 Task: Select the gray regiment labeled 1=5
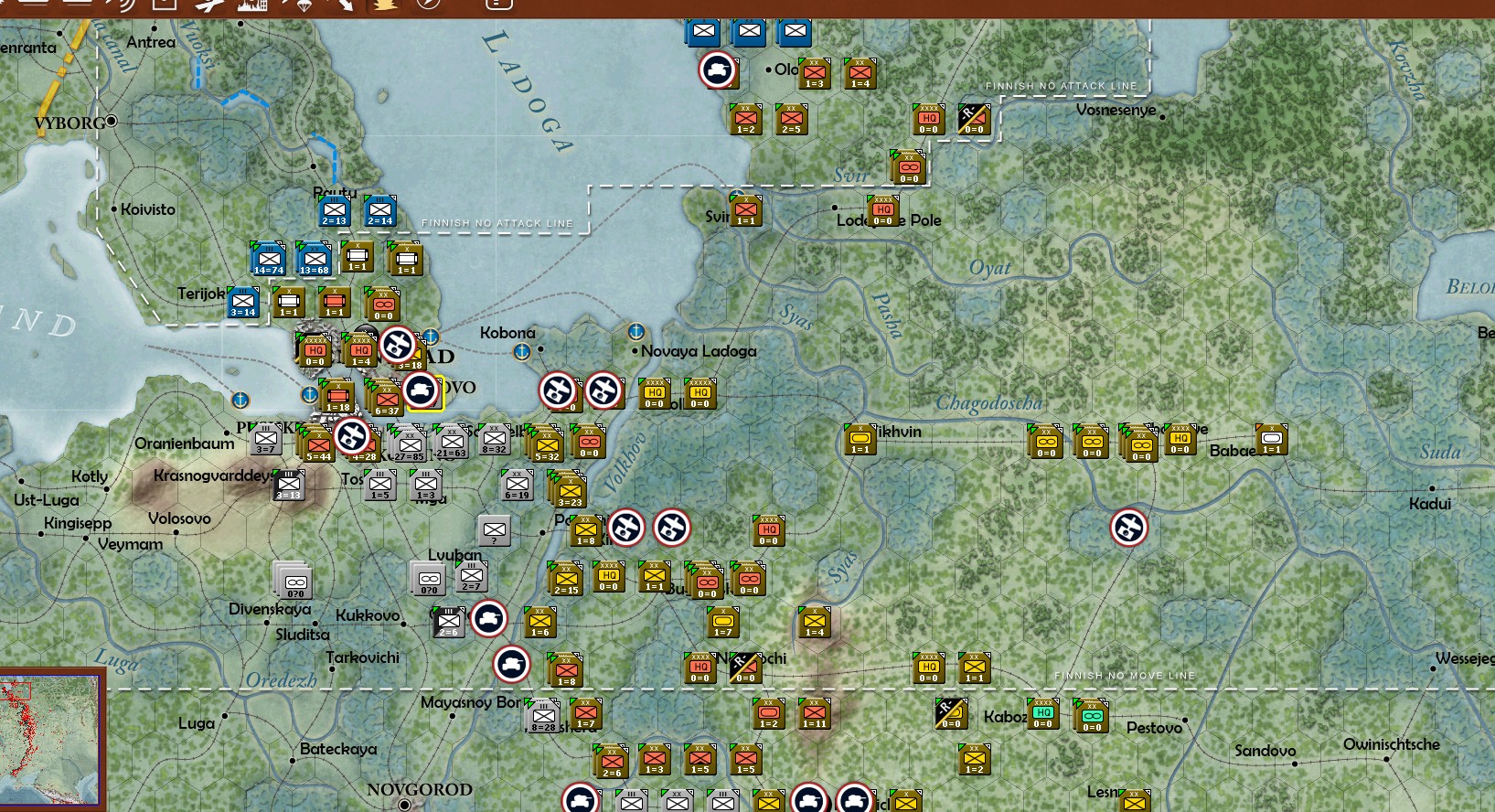click(x=380, y=486)
